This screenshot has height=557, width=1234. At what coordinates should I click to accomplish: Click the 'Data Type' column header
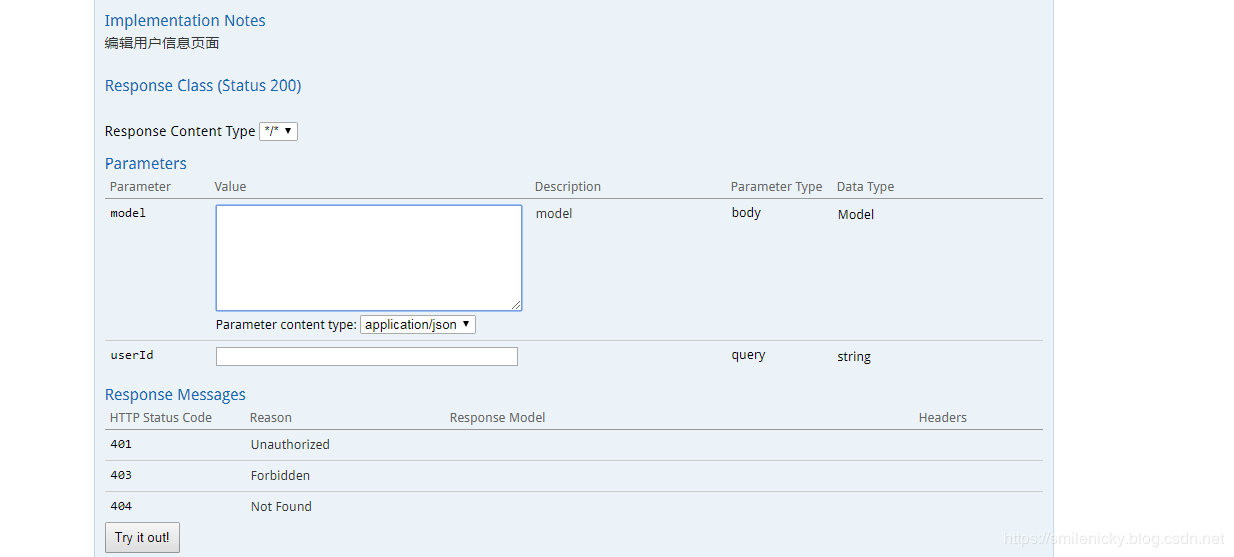(865, 187)
